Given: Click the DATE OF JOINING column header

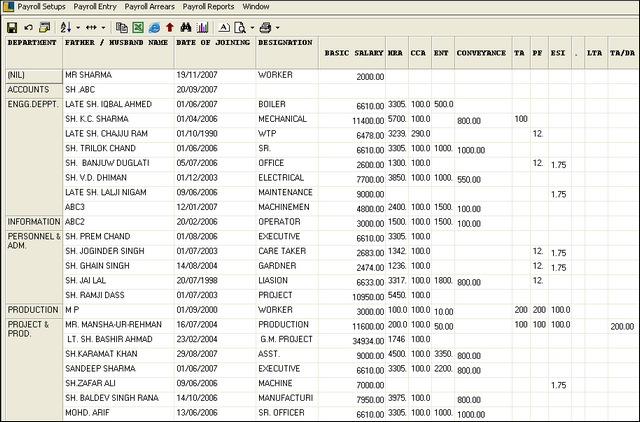Looking at the screenshot, I should click(215, 53).
